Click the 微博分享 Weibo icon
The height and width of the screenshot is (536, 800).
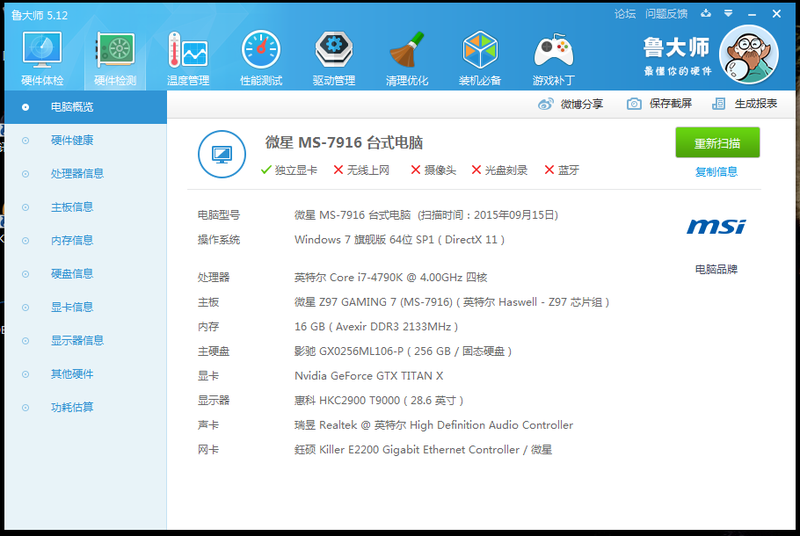coord(545,104)
